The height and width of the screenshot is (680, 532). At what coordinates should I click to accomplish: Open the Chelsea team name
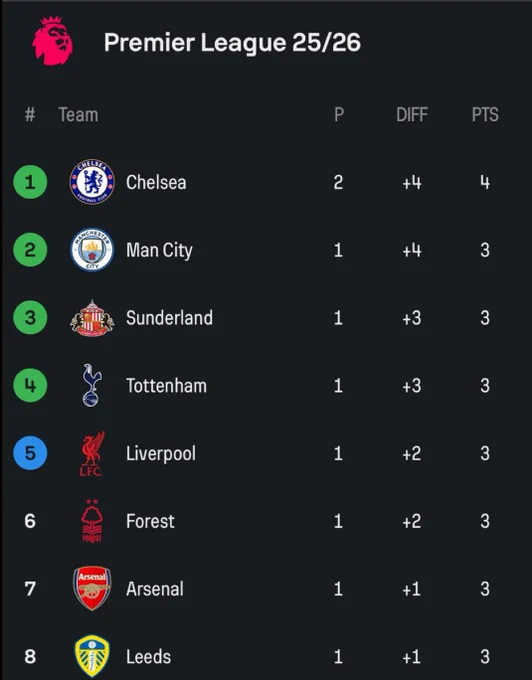pyautogui.click(x=156, y=182)
